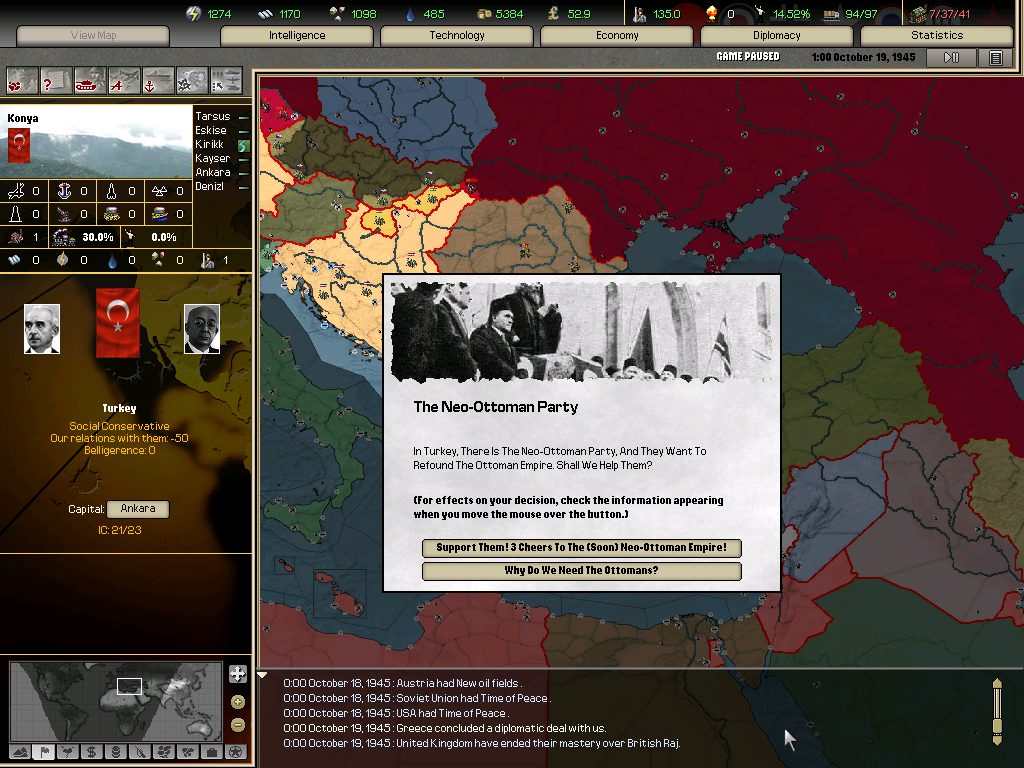
Task: Click the world minimap thumbnail
Action: [115, 700]
